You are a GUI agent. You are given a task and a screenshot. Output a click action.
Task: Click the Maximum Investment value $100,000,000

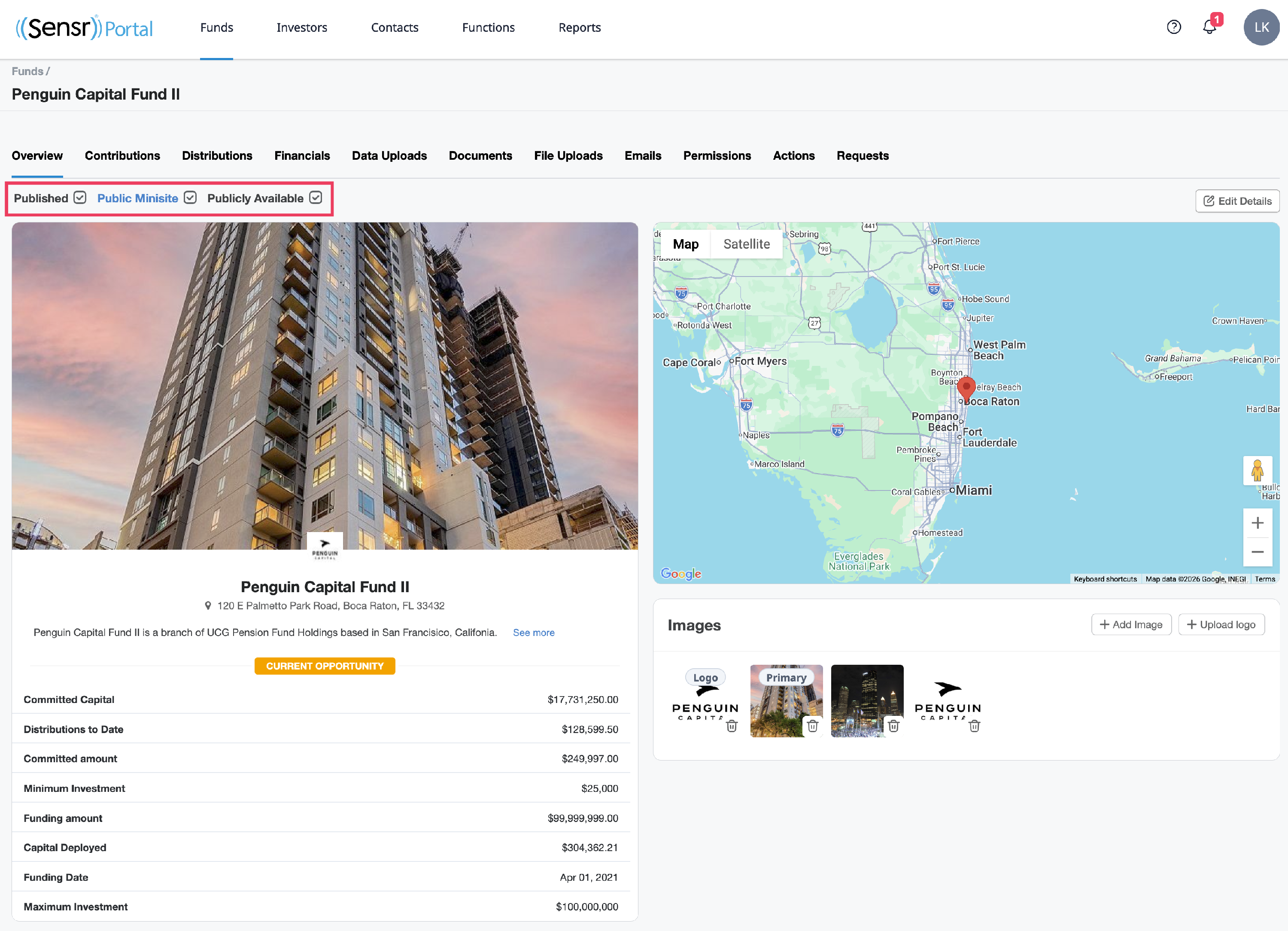(x=586, y=907)
